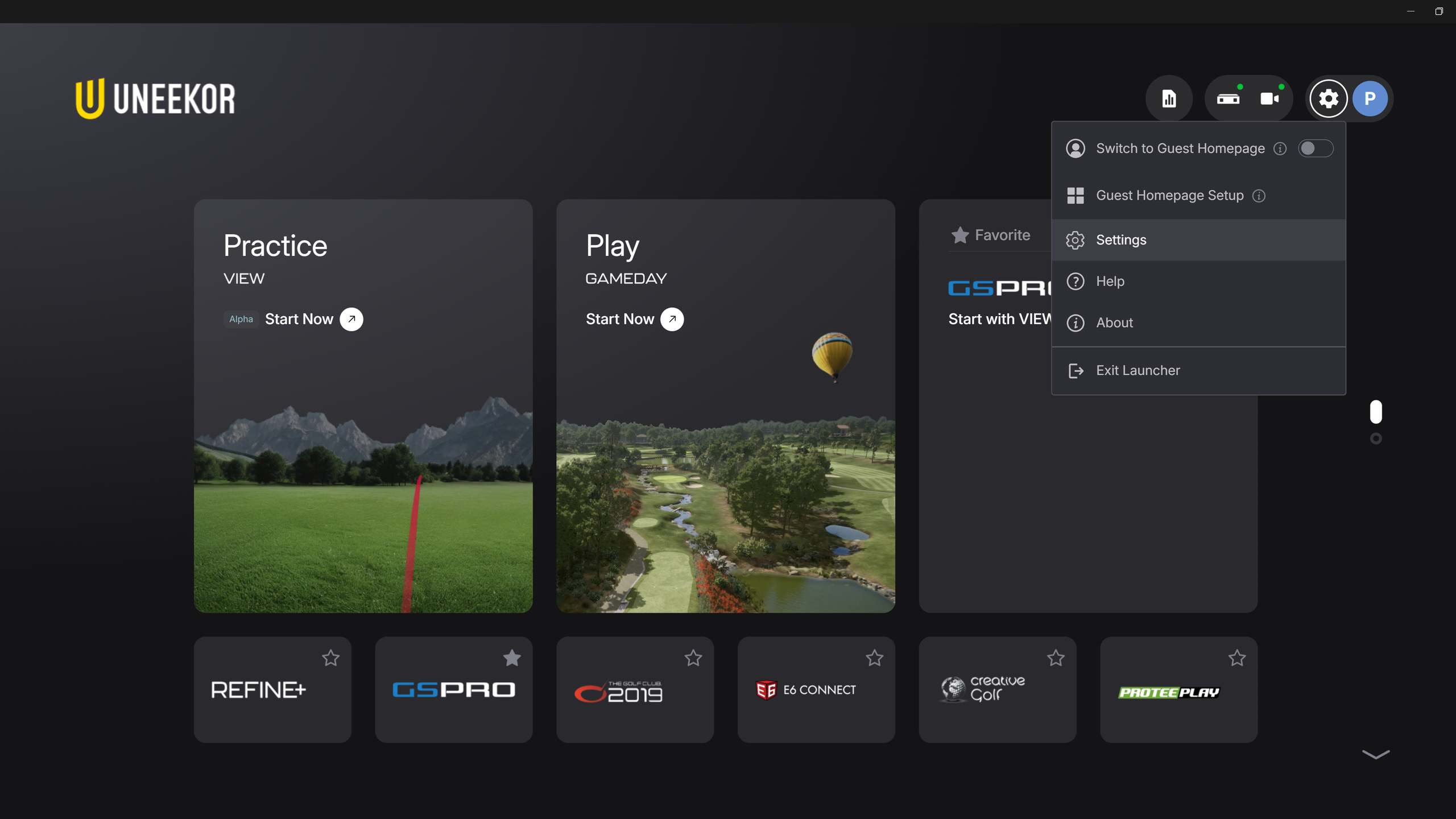Launch the E6 CONNECT tile
This screenshot has width=1456, height=819.
816,689
